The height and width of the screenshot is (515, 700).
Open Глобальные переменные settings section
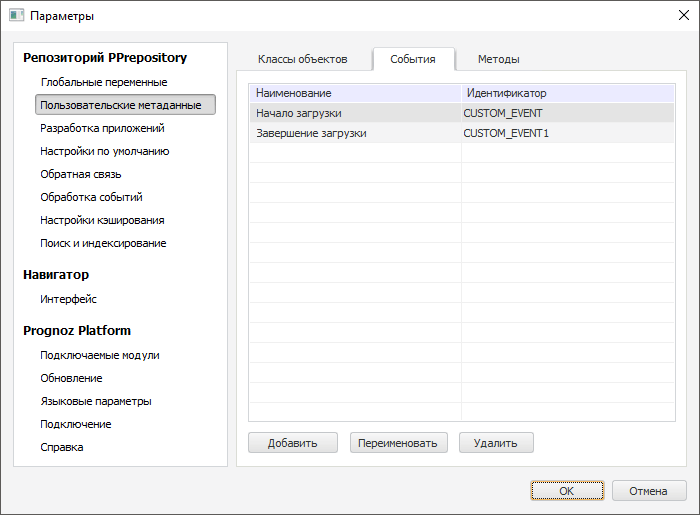pos(104,82)
